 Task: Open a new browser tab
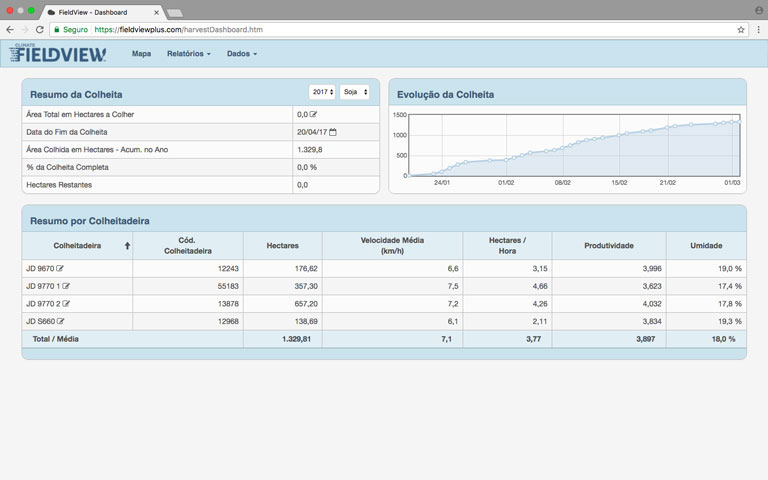click(174, 13)
